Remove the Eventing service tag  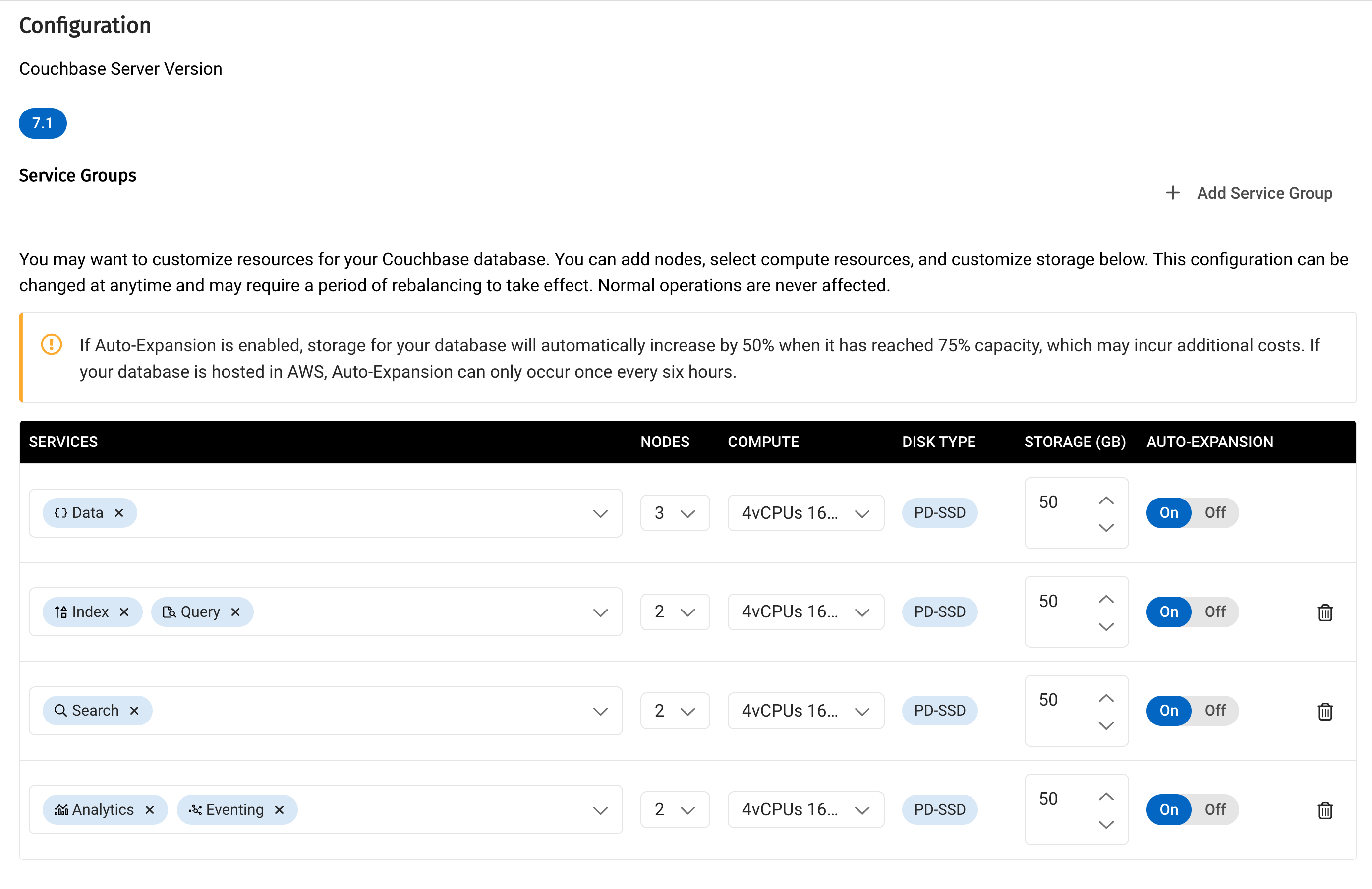pyautogui.click(x=279, y=810)
